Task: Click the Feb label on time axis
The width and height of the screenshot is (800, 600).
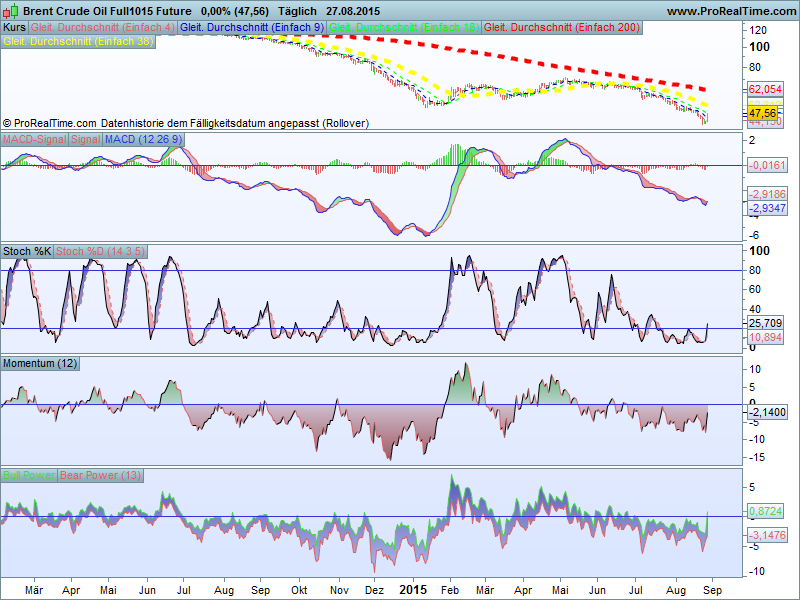Action: [x=450, y=590]
